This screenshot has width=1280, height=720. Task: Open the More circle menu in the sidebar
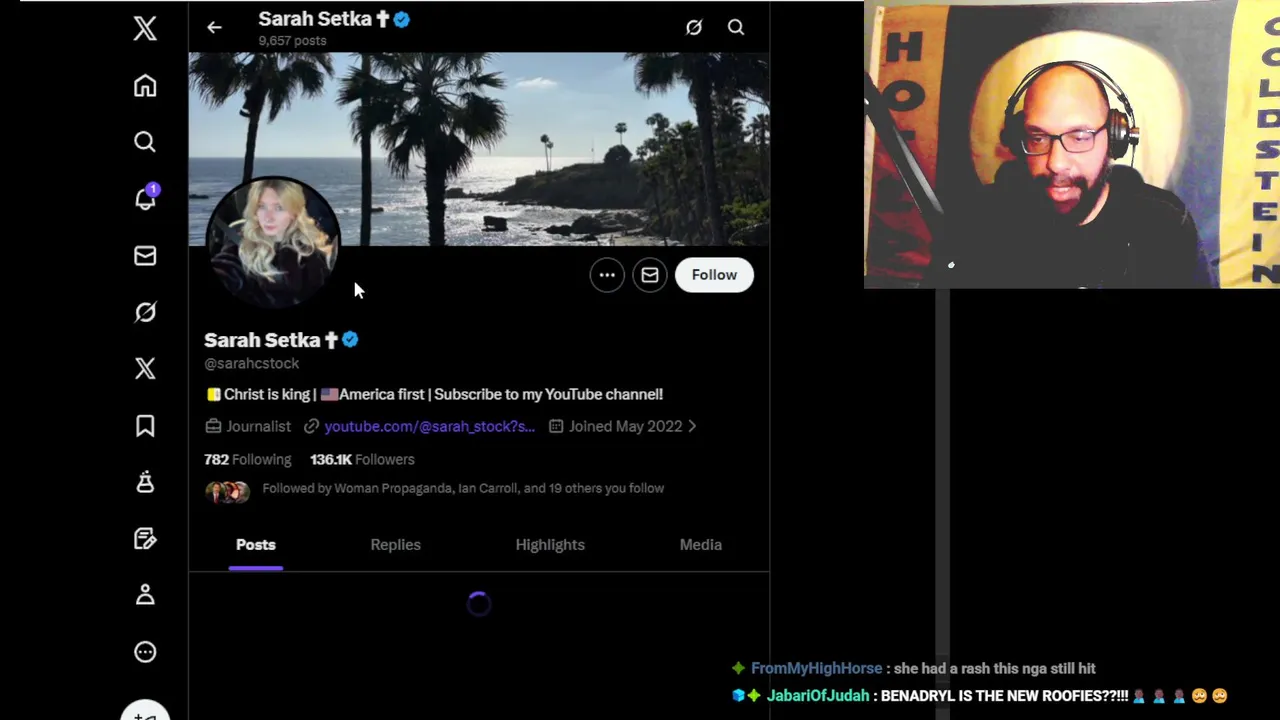(x=145, y=652)
